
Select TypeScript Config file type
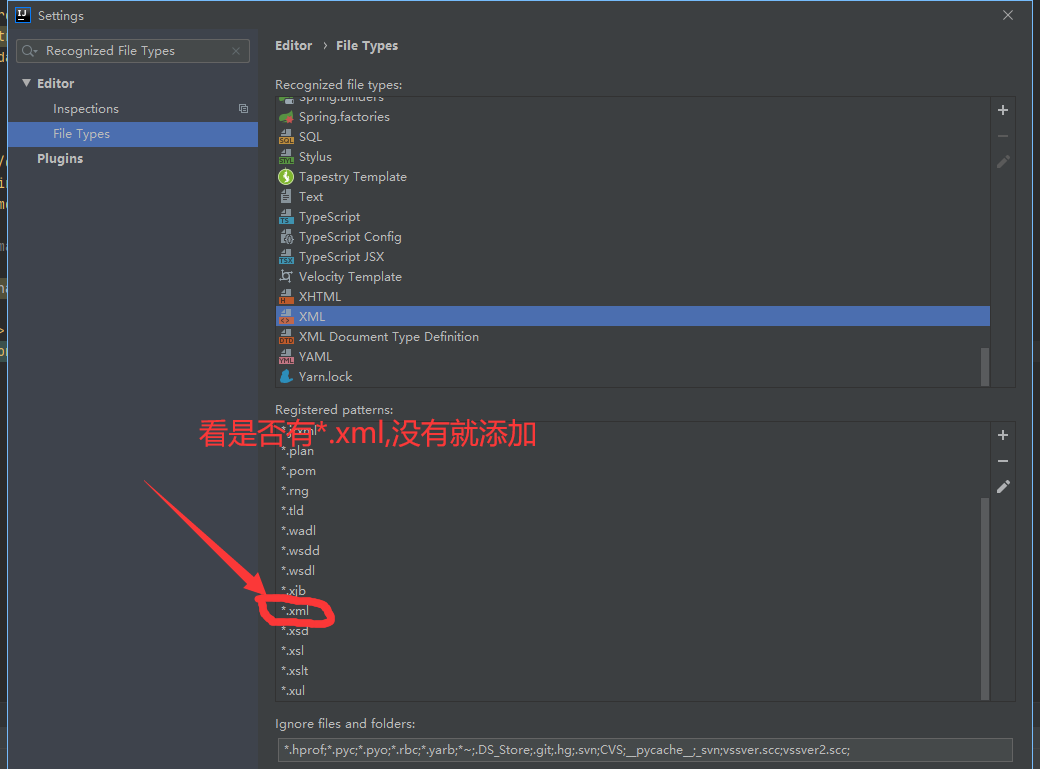tap(633, 237)
